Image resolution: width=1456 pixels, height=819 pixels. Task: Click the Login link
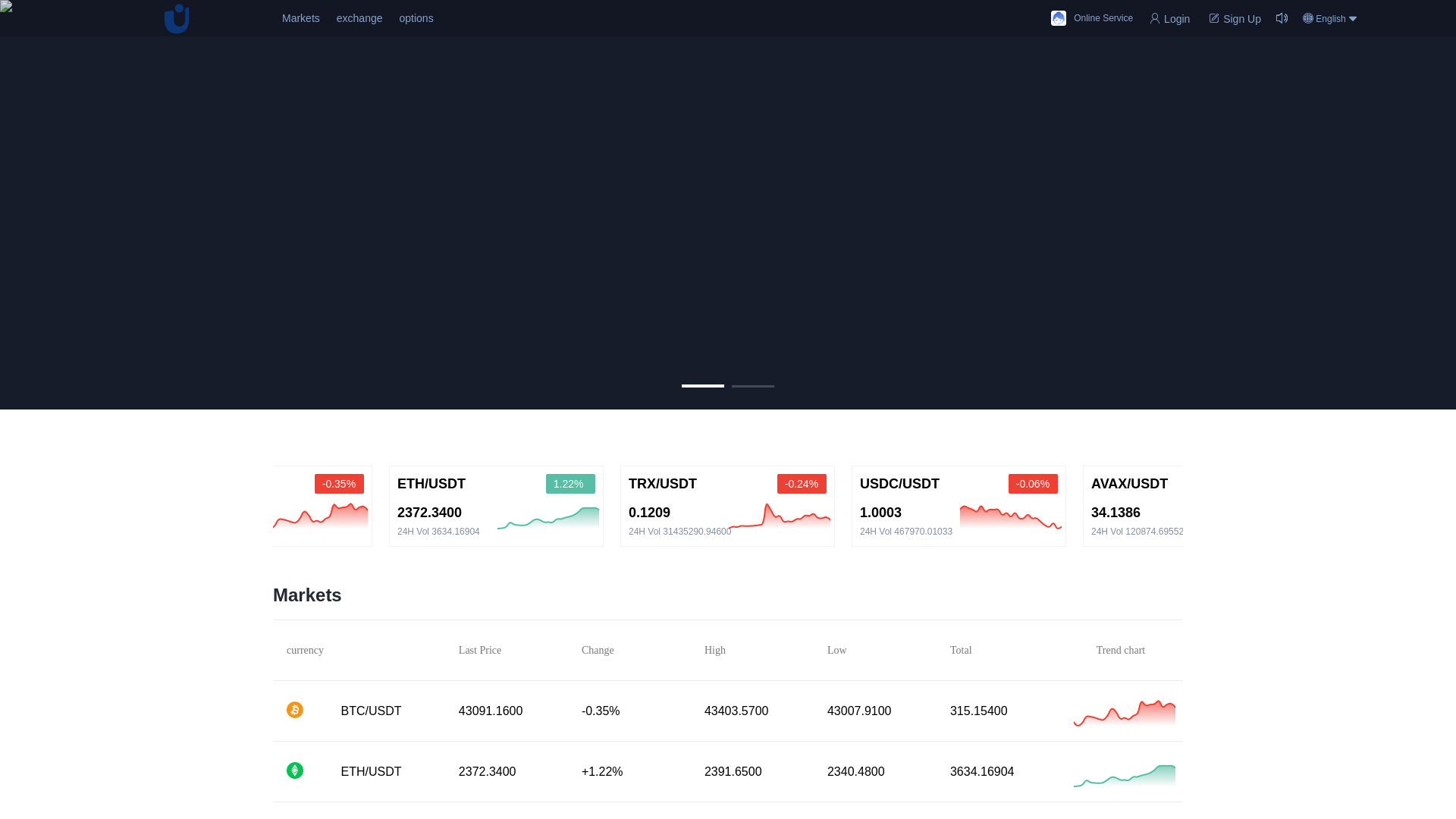(x=1177, y=19)
